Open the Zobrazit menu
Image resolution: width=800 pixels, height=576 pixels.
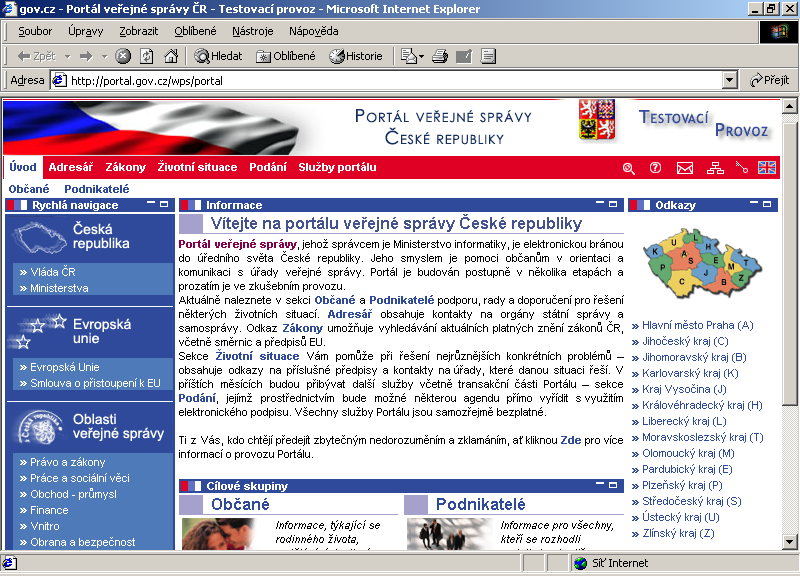pyautogui.click(x=139, y=31)
